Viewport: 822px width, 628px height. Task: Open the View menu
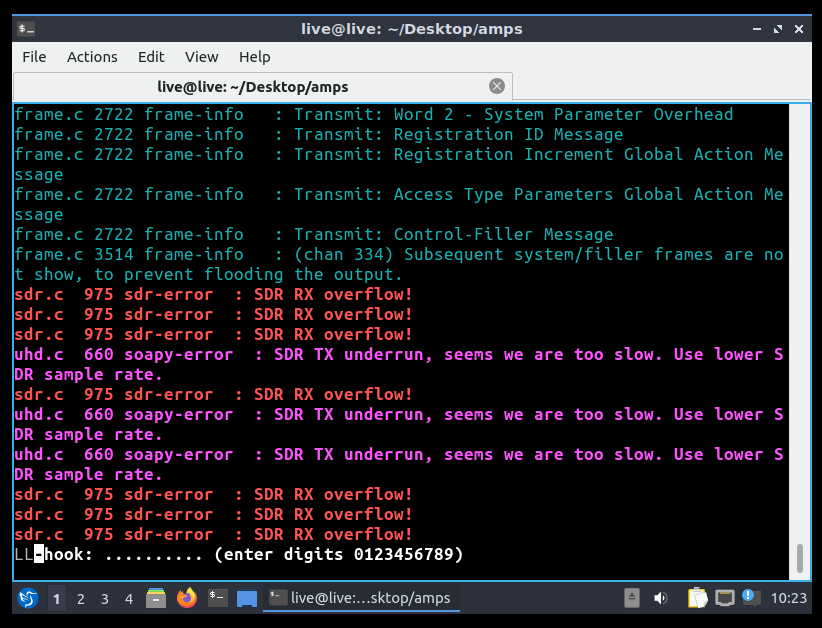[x=201, y=57]
